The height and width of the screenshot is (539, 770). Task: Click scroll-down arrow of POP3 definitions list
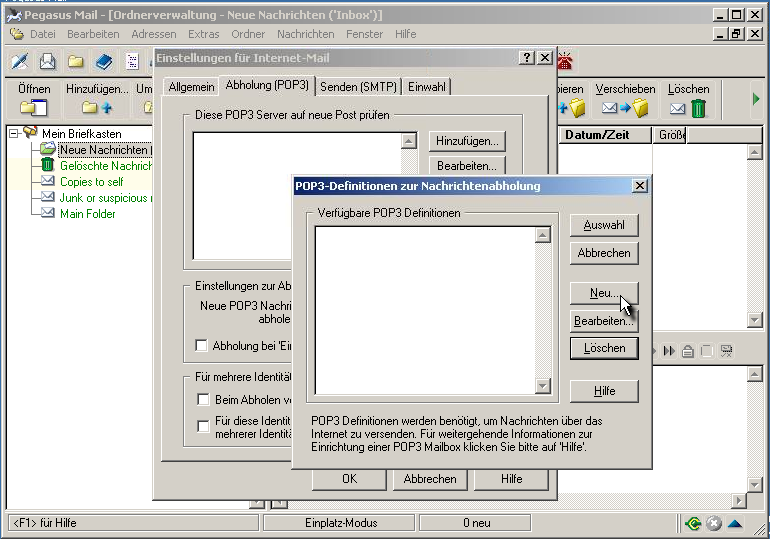(542, 386)
